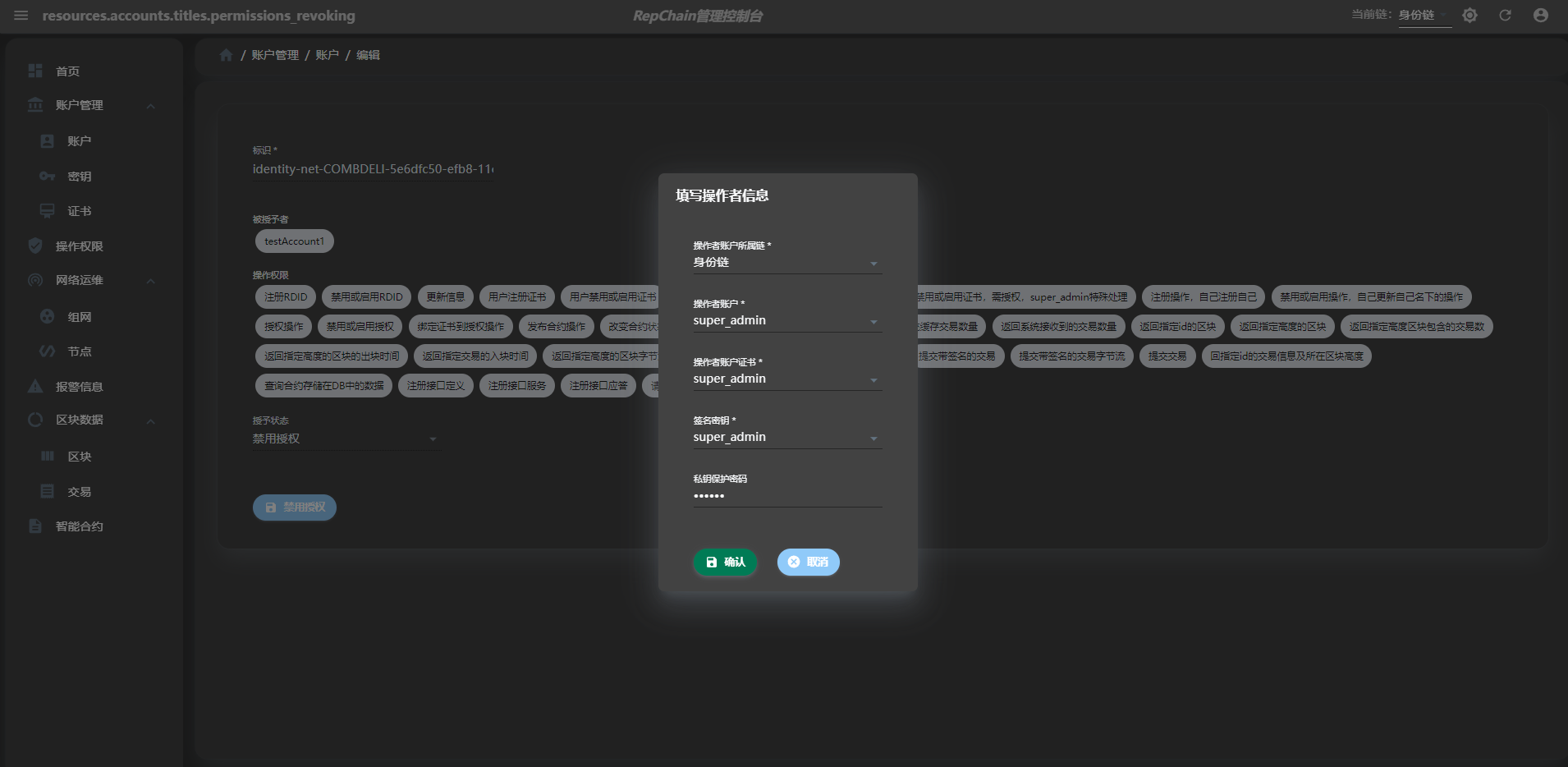
Task: Click the 网络运维 network icon
Action: pyautogui.click(x=35, y=280)
